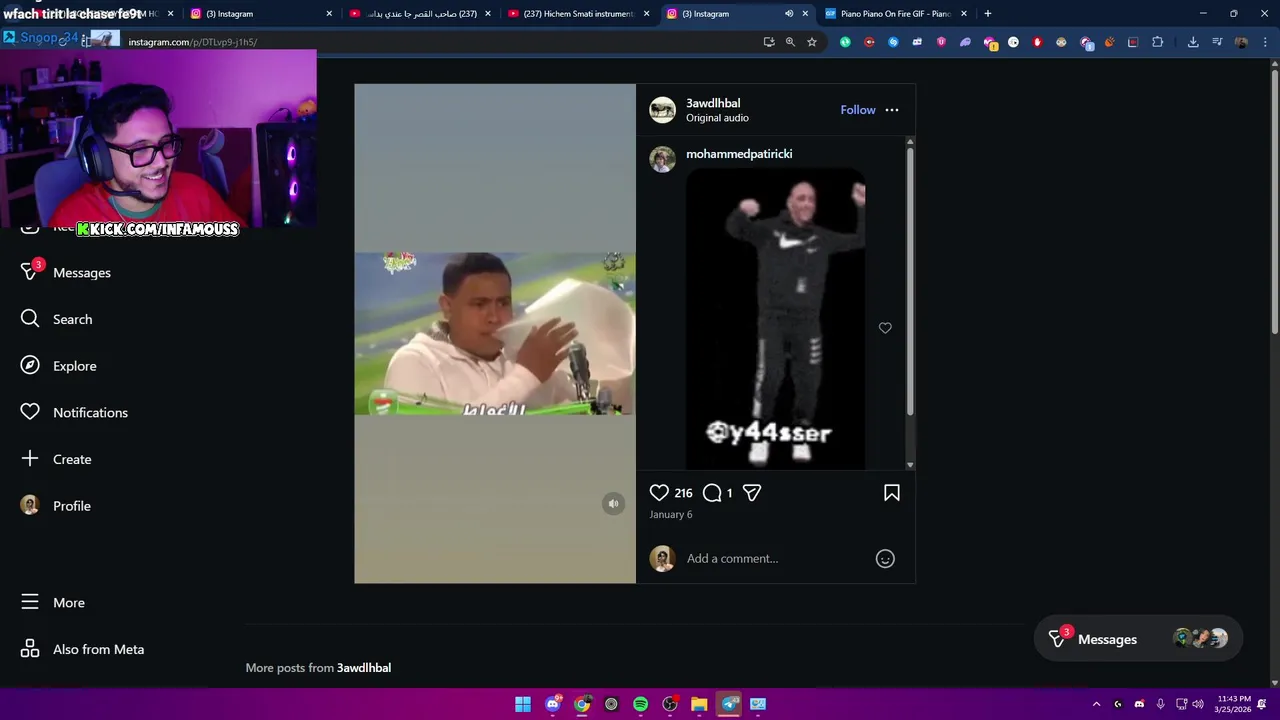Open the Chrome profile avatar
This screenshot has height=720, width=1280.
pos(1241,42)
